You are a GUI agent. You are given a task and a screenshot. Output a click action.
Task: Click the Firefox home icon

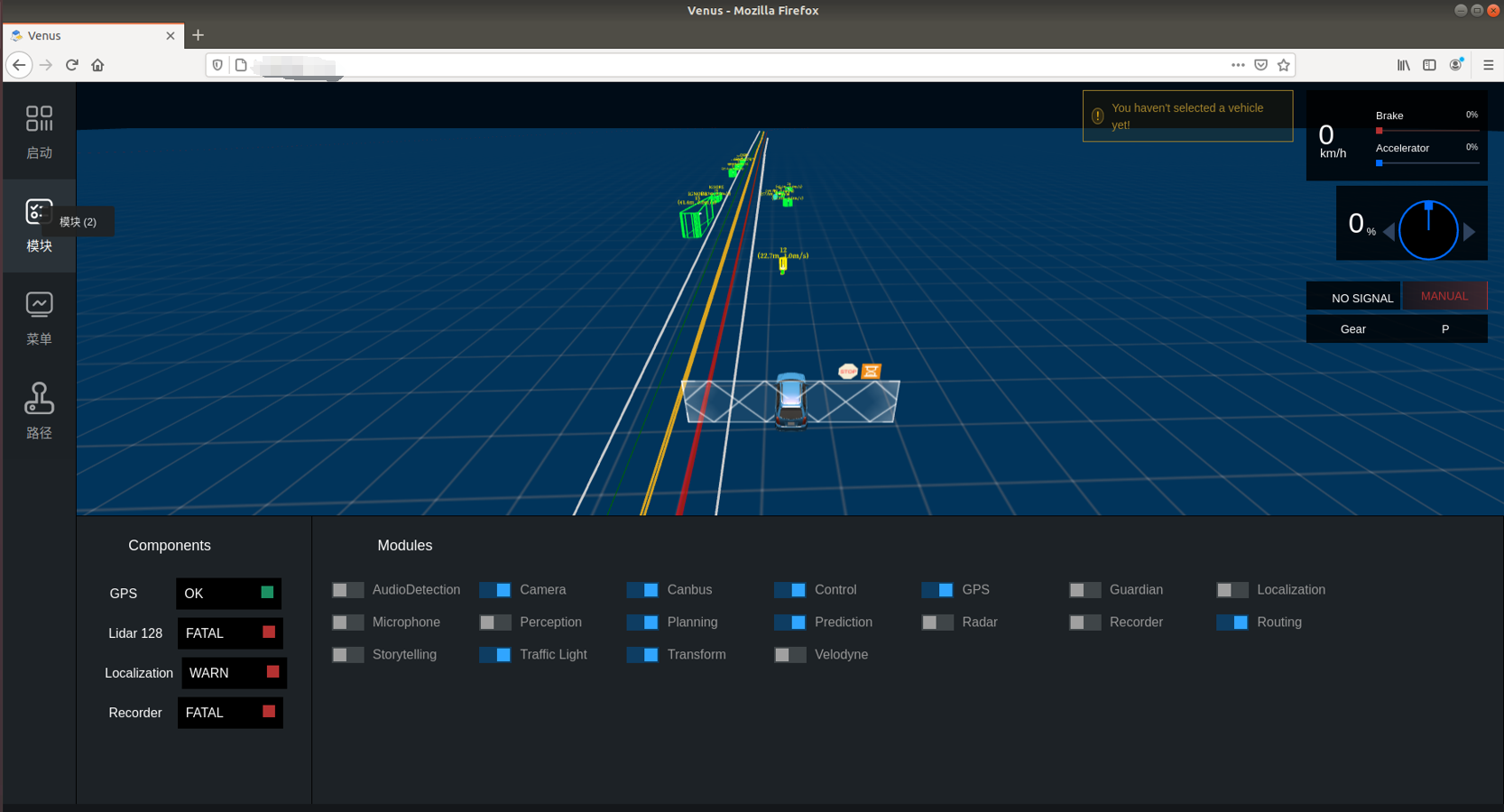(x=97, y=65)
